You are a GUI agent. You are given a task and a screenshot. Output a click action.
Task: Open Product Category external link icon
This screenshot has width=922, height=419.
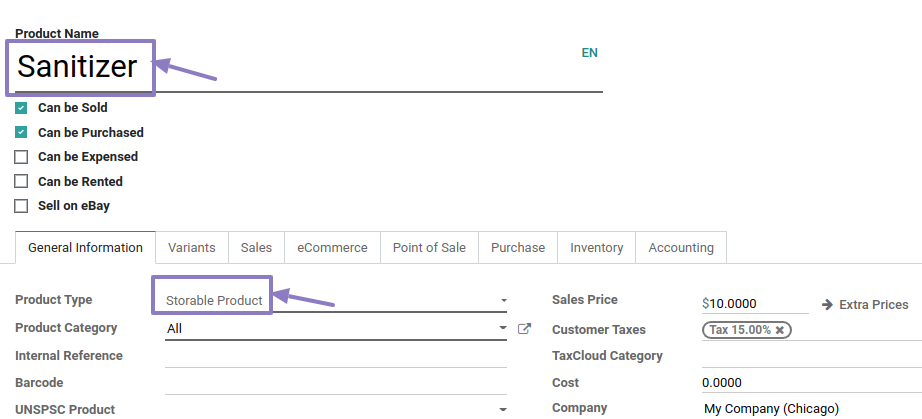coord(524,328)
